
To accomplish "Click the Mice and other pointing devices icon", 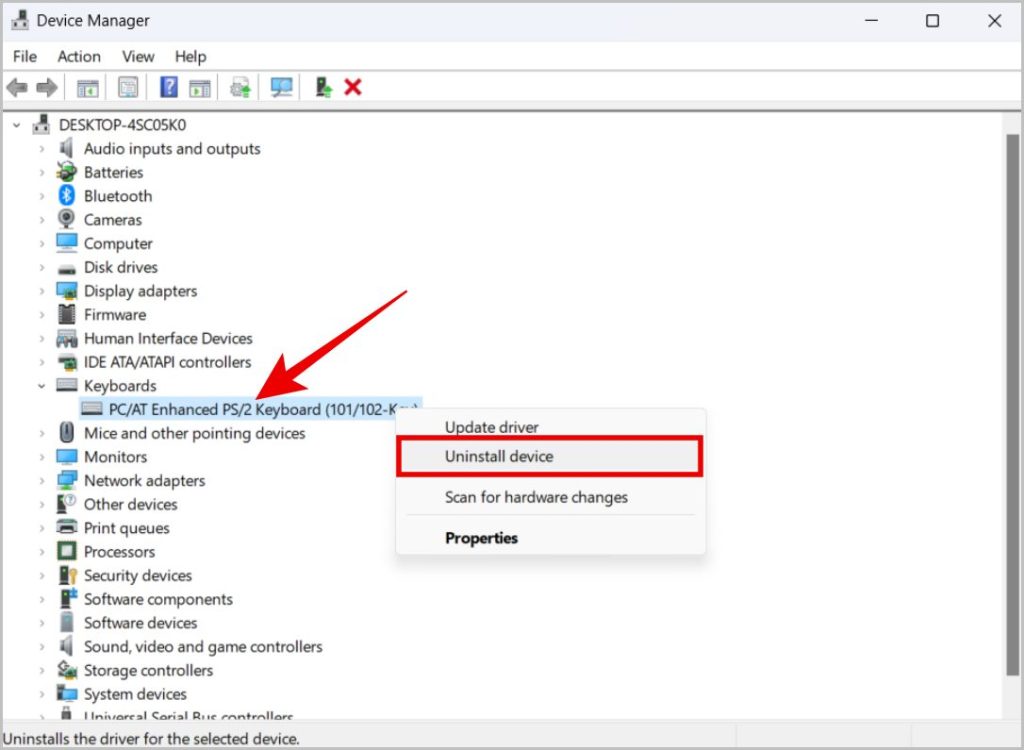I will (x=67, y=432).
